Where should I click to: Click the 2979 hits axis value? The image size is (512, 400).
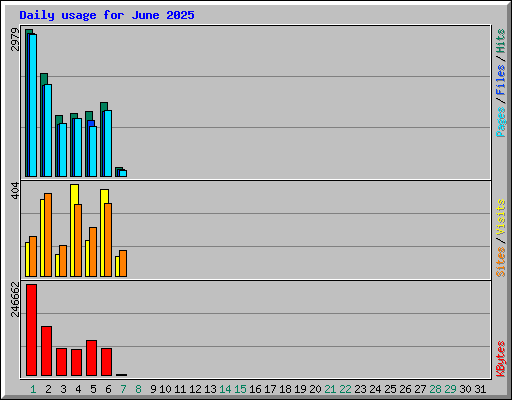click(x=15, y=40)
